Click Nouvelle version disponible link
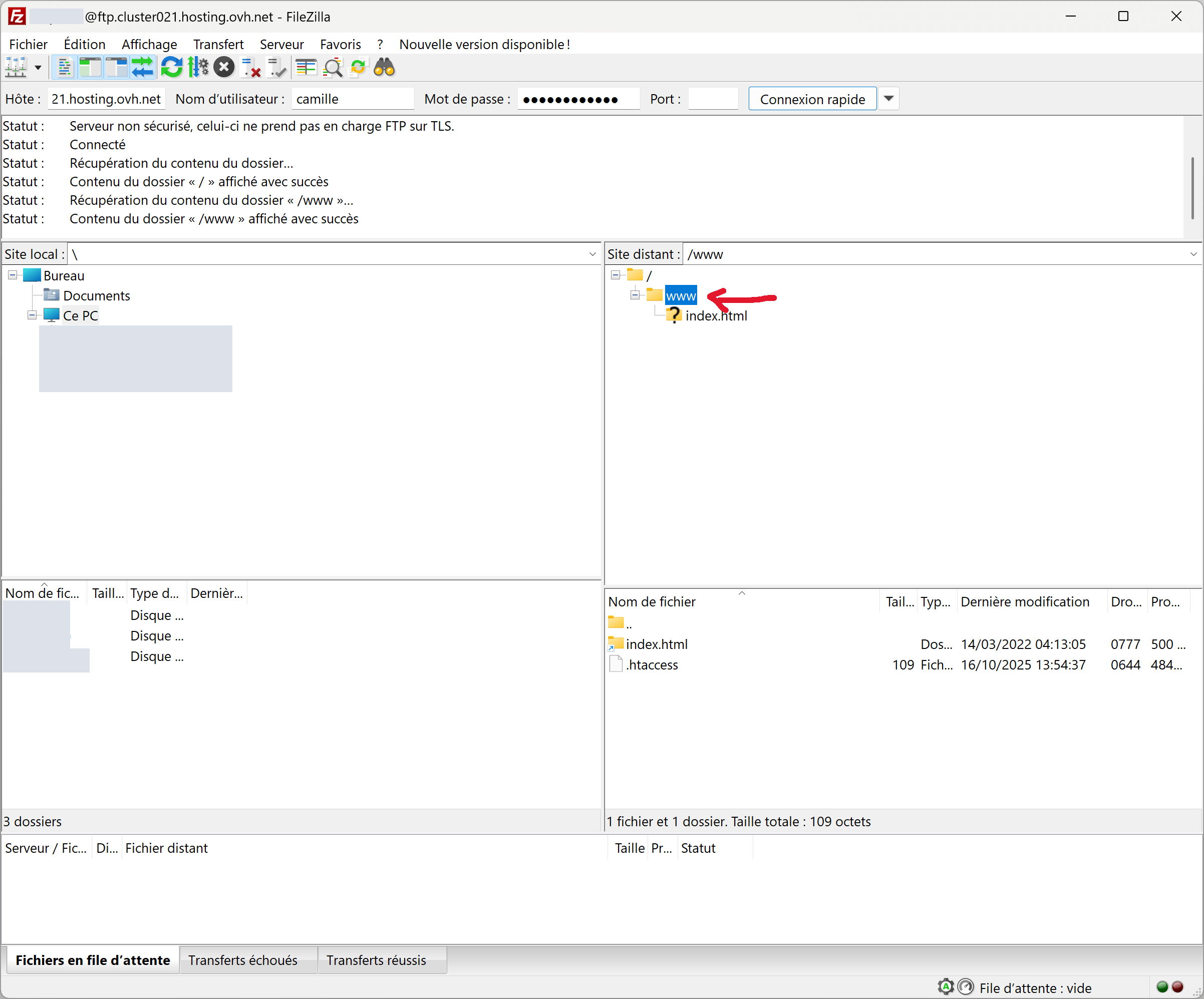Image resolution: width=1204 pixels, height=999 pixels. [x=484, y=44]
